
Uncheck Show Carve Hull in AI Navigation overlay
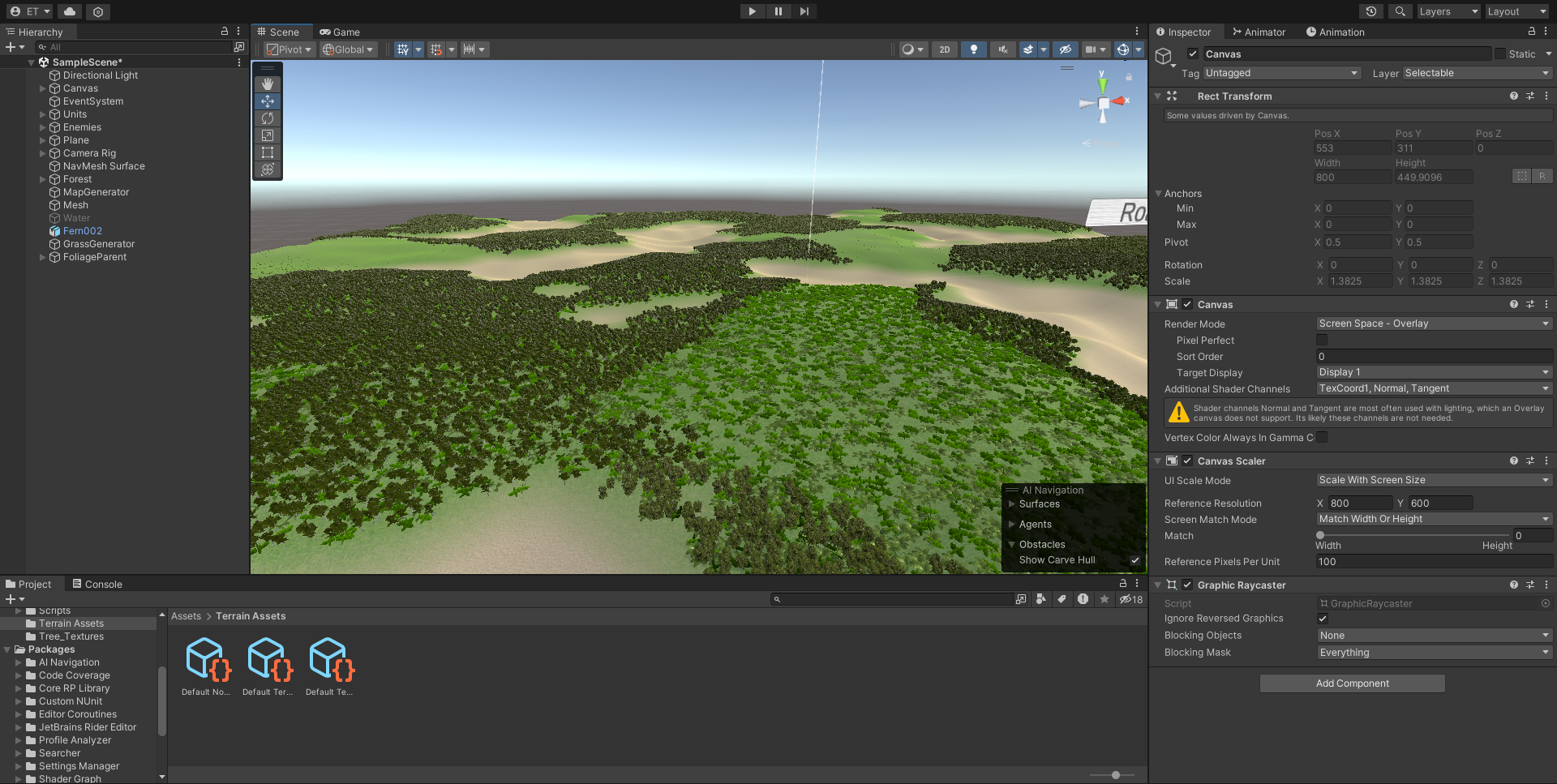coord(1135,559)
